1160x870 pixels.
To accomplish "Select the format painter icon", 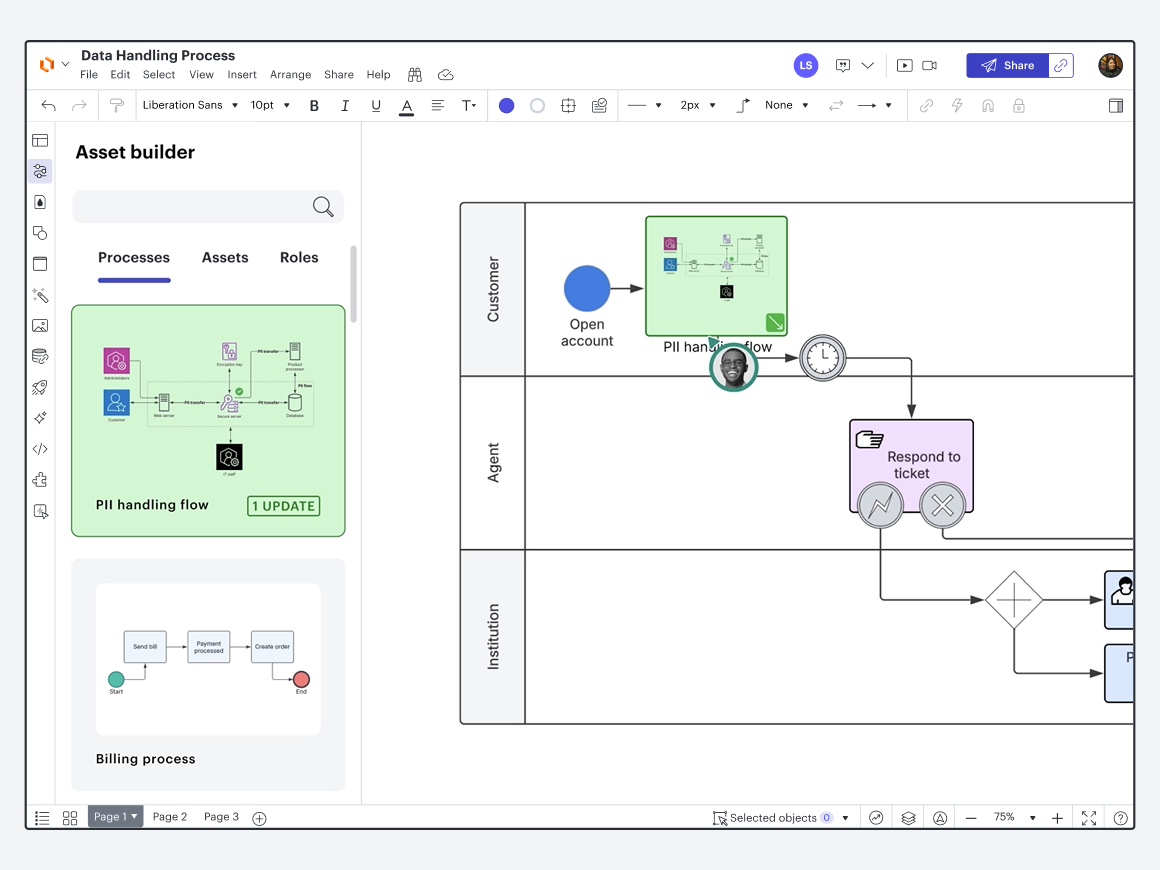I will 117,106.
